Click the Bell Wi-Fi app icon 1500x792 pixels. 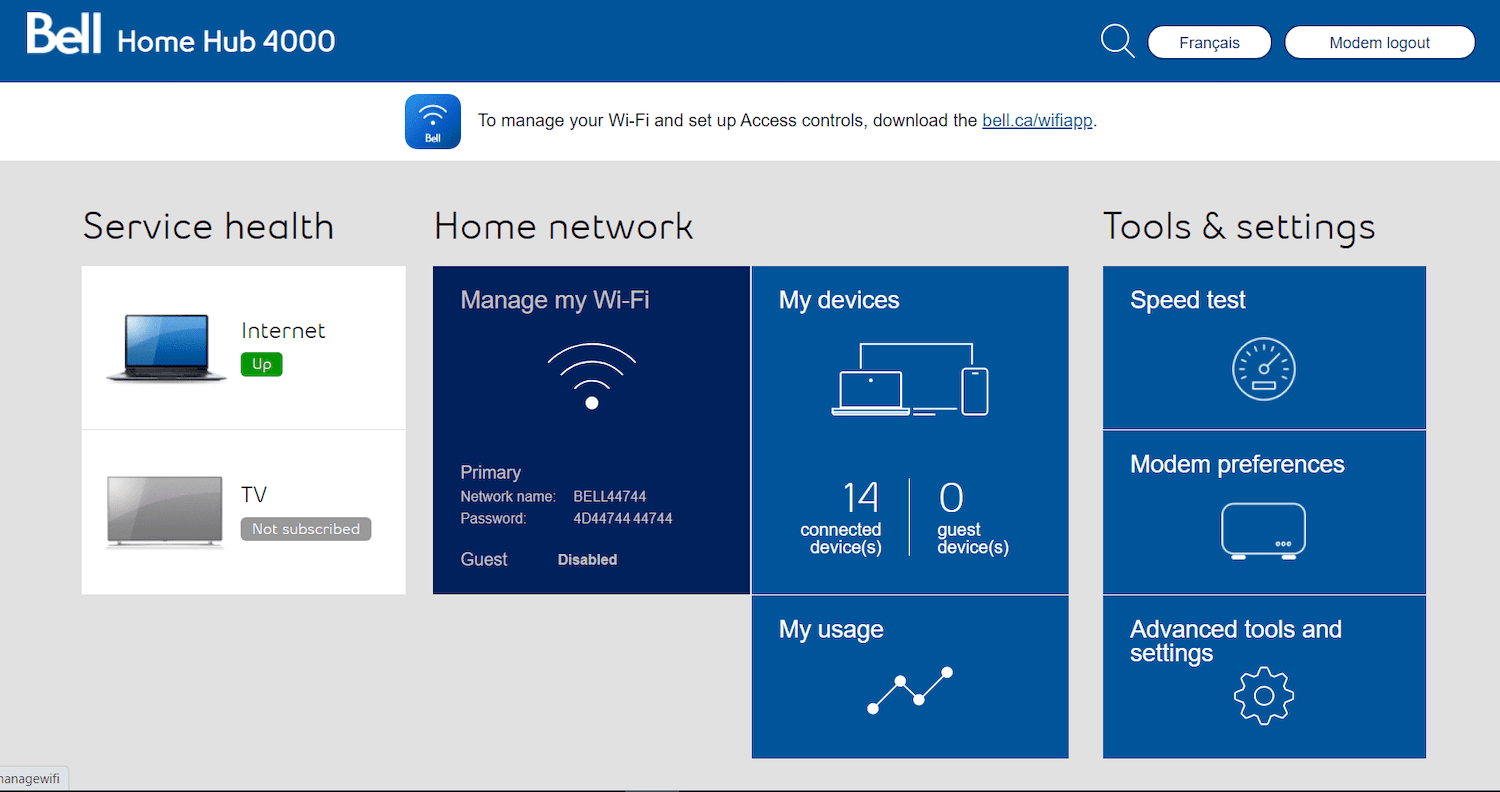[x=432, y=121]
